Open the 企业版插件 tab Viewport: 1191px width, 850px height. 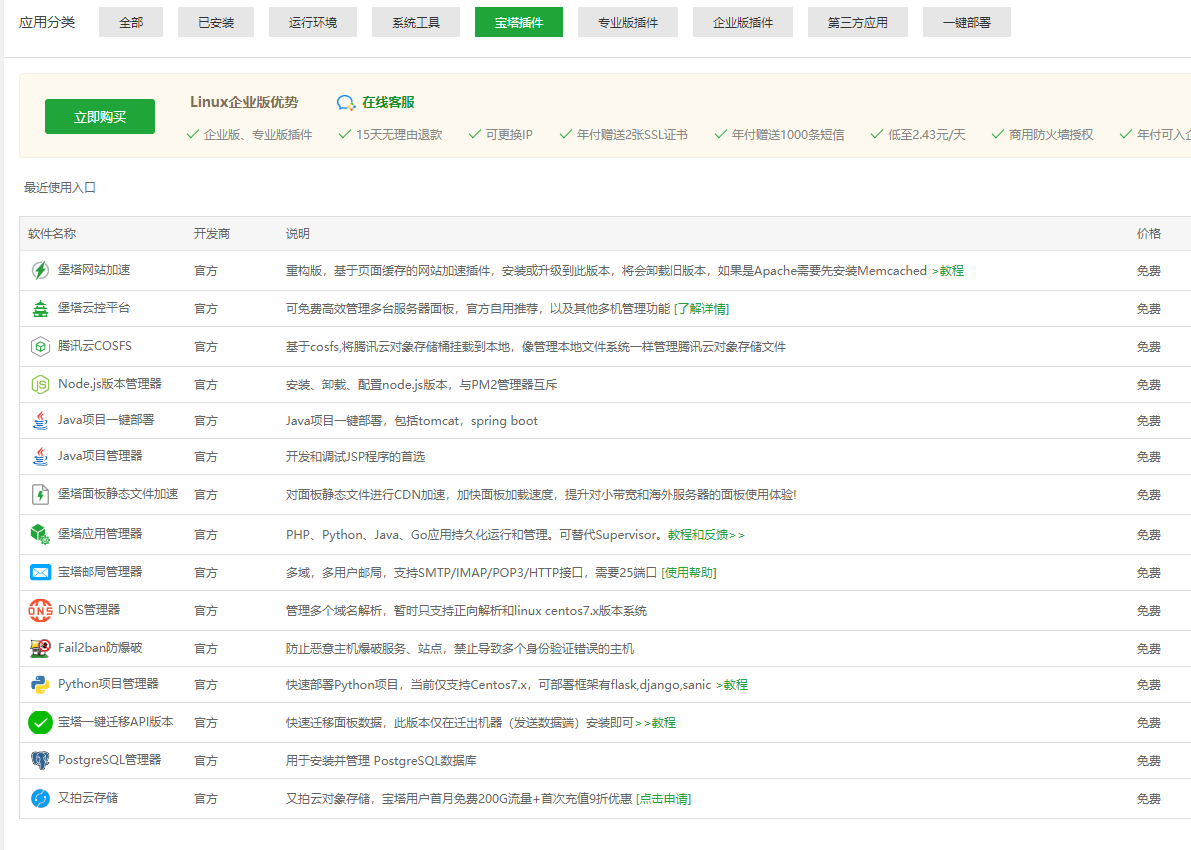tap(743, 22)
